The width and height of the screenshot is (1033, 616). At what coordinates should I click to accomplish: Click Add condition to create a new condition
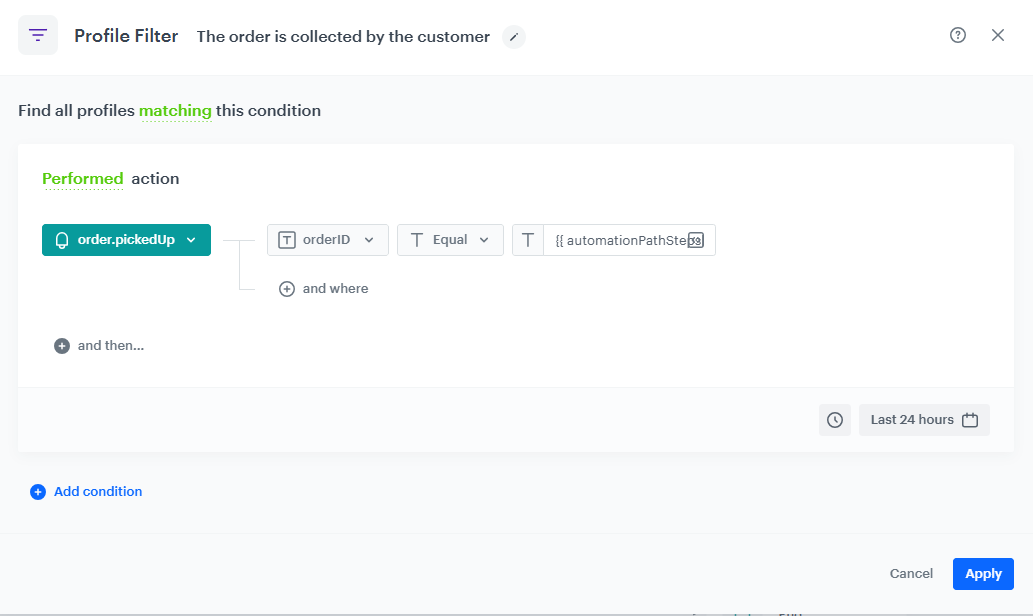86,491
